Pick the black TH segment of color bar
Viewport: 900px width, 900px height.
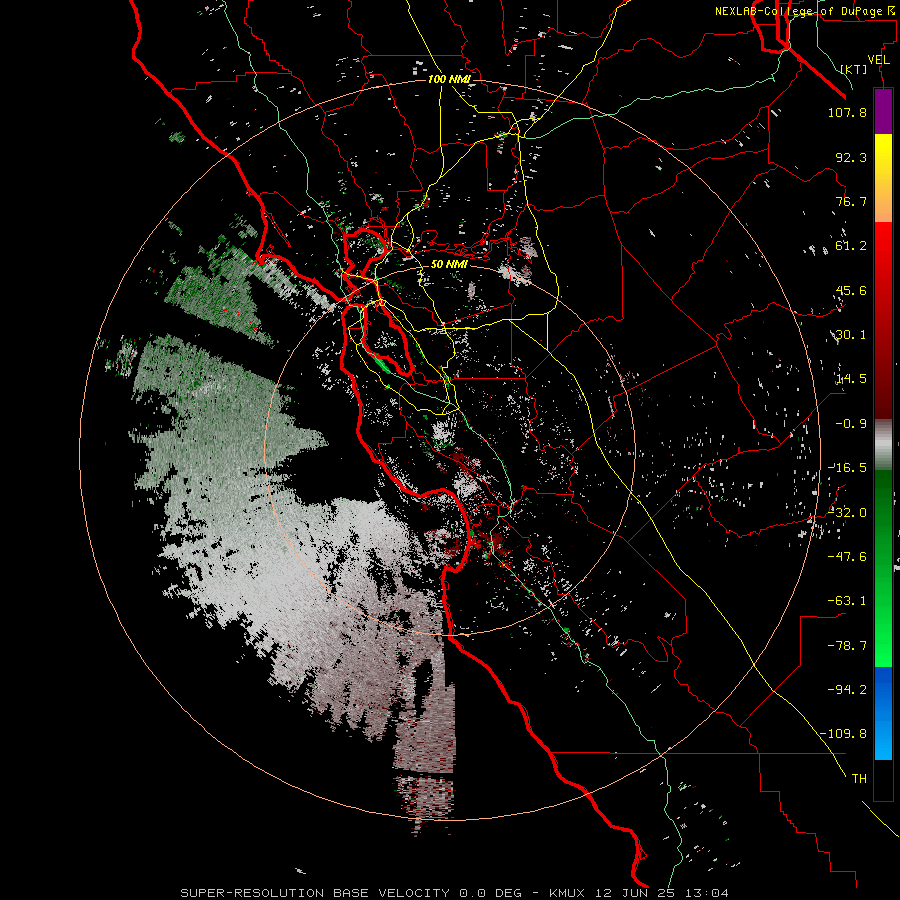click(x=883, y=779)
